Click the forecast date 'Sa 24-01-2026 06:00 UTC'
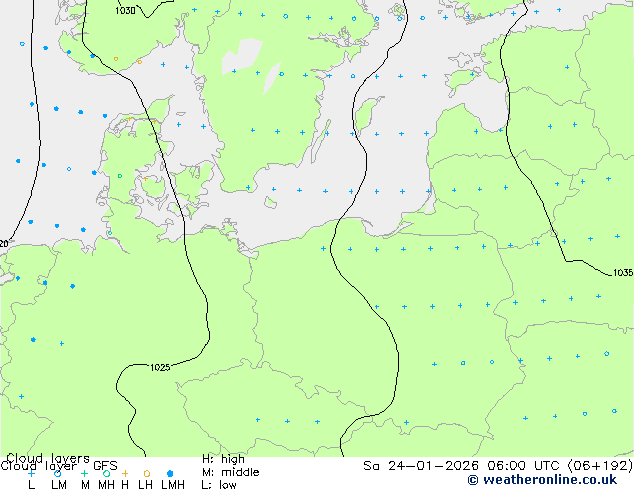Screen dimensions: 634x490 pyautogui.click(x=463, y=466)
